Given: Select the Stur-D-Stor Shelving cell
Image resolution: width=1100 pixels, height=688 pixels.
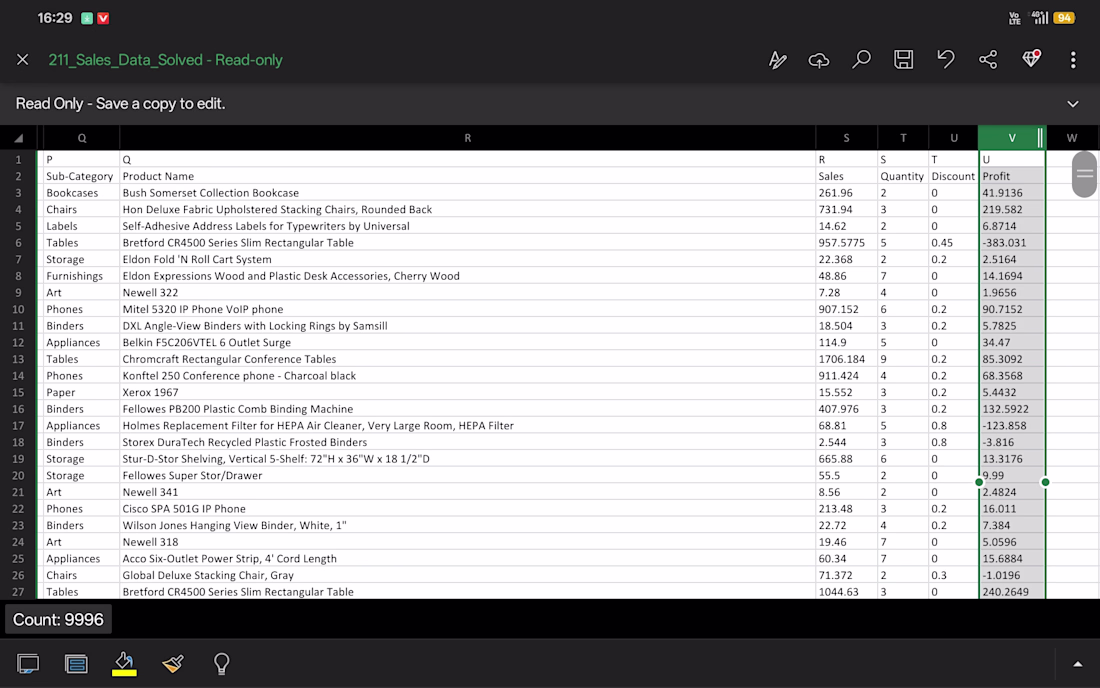Looking at the screenshot, I should click(x=468, y=459).
